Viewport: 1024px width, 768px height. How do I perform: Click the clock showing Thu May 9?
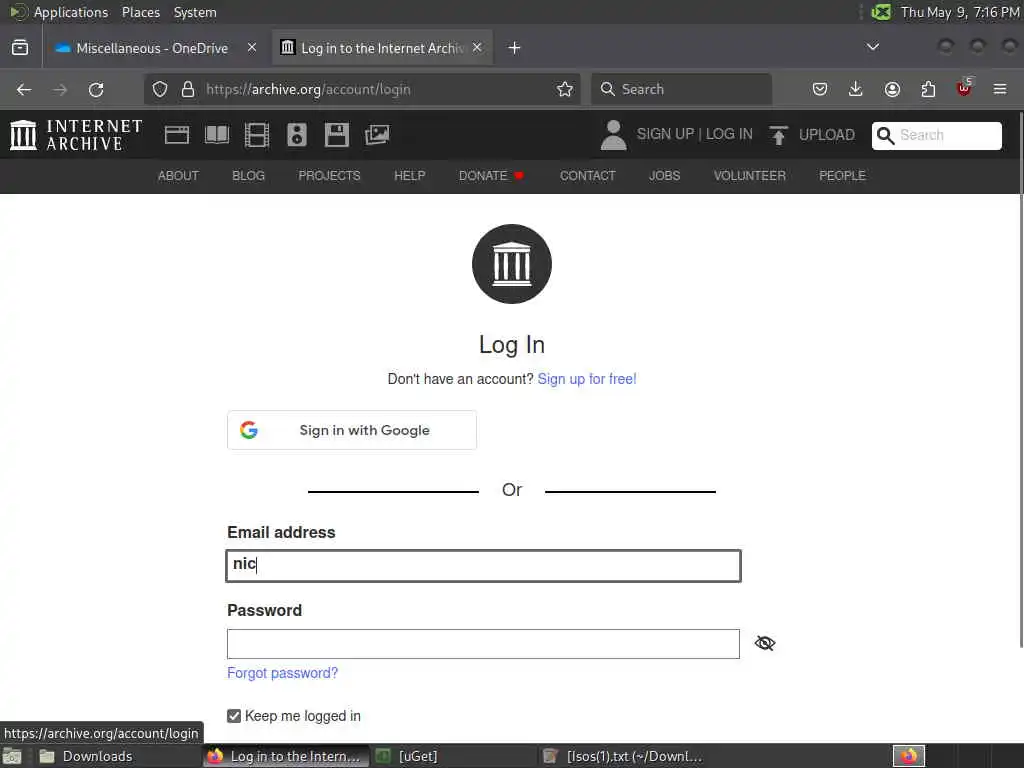tap(960, 12)
